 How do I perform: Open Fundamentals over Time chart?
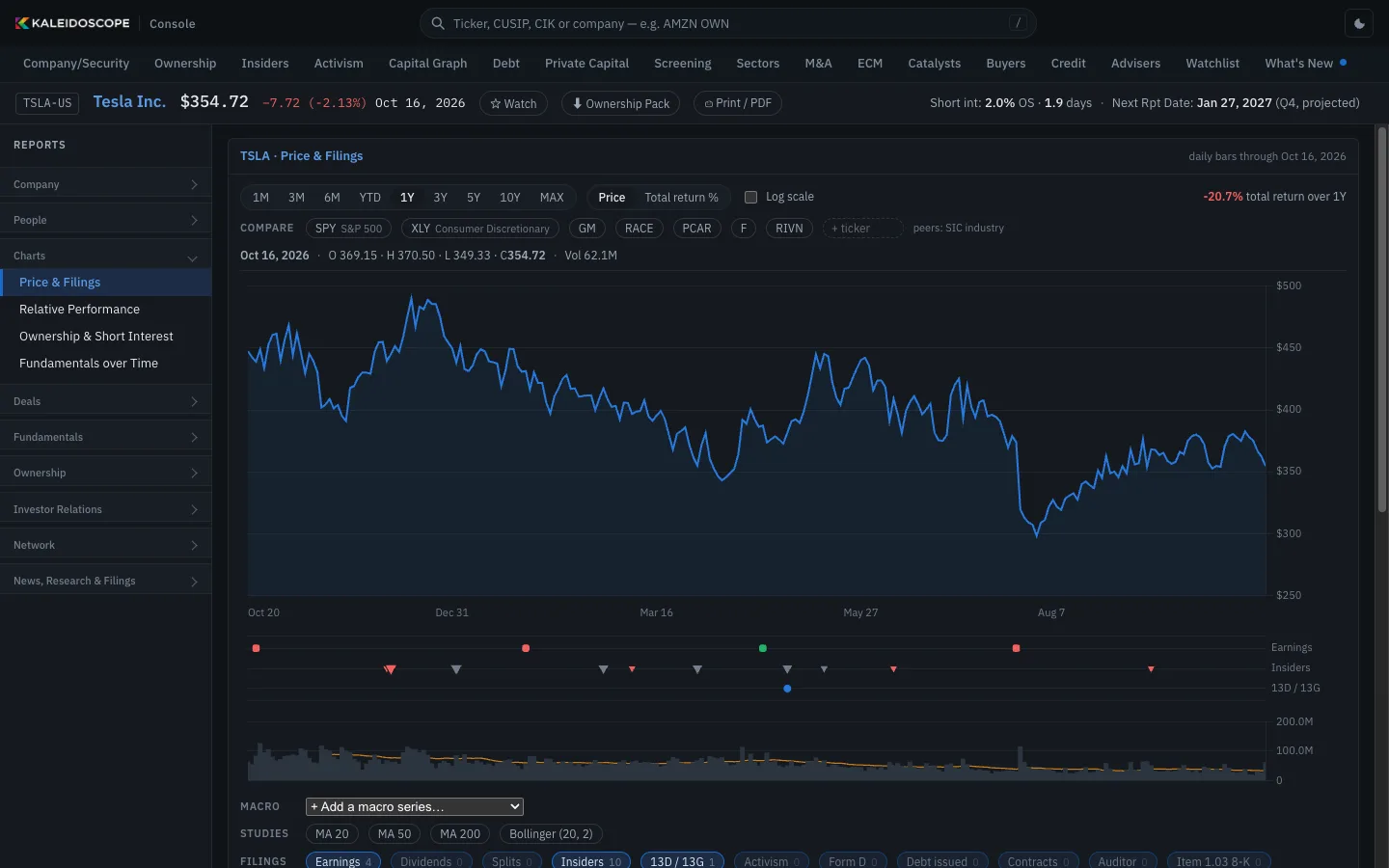pos(106,364)
